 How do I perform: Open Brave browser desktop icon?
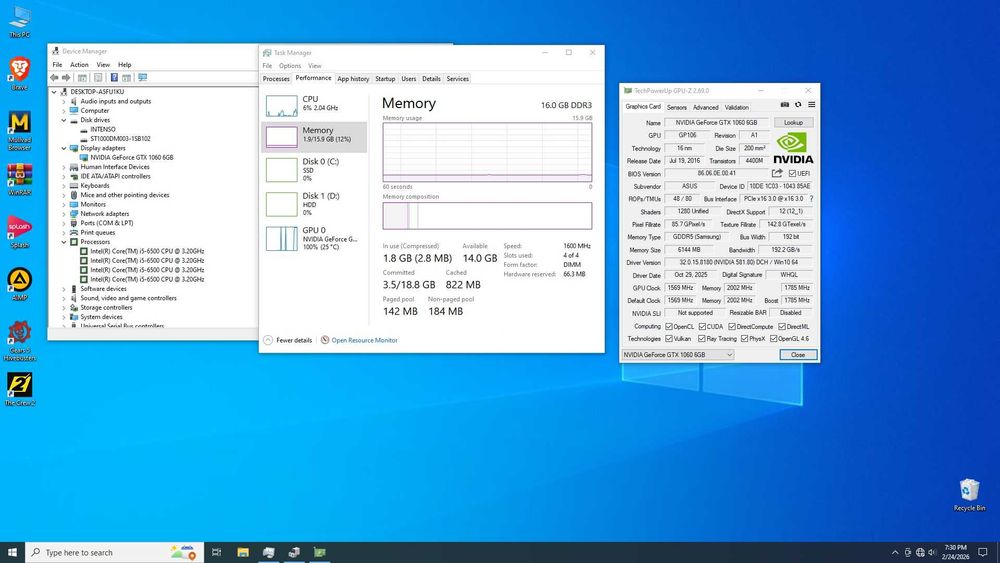pyautogui.click(x=19, y=73)
